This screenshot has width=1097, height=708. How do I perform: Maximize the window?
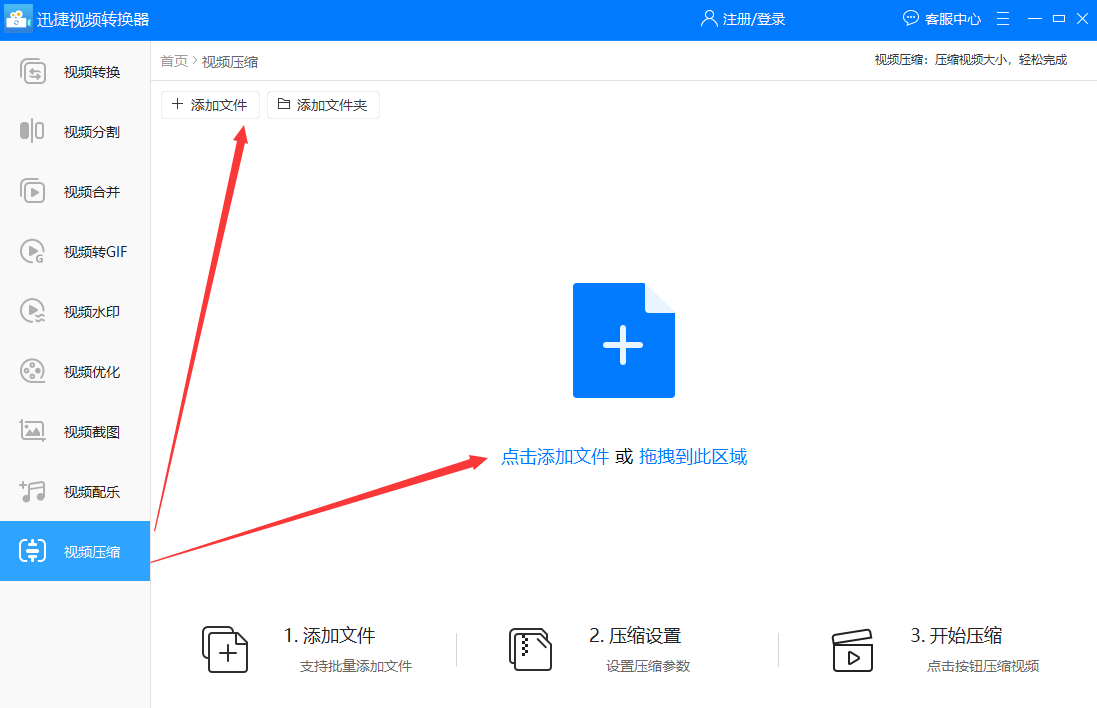tap(1059, 19)
